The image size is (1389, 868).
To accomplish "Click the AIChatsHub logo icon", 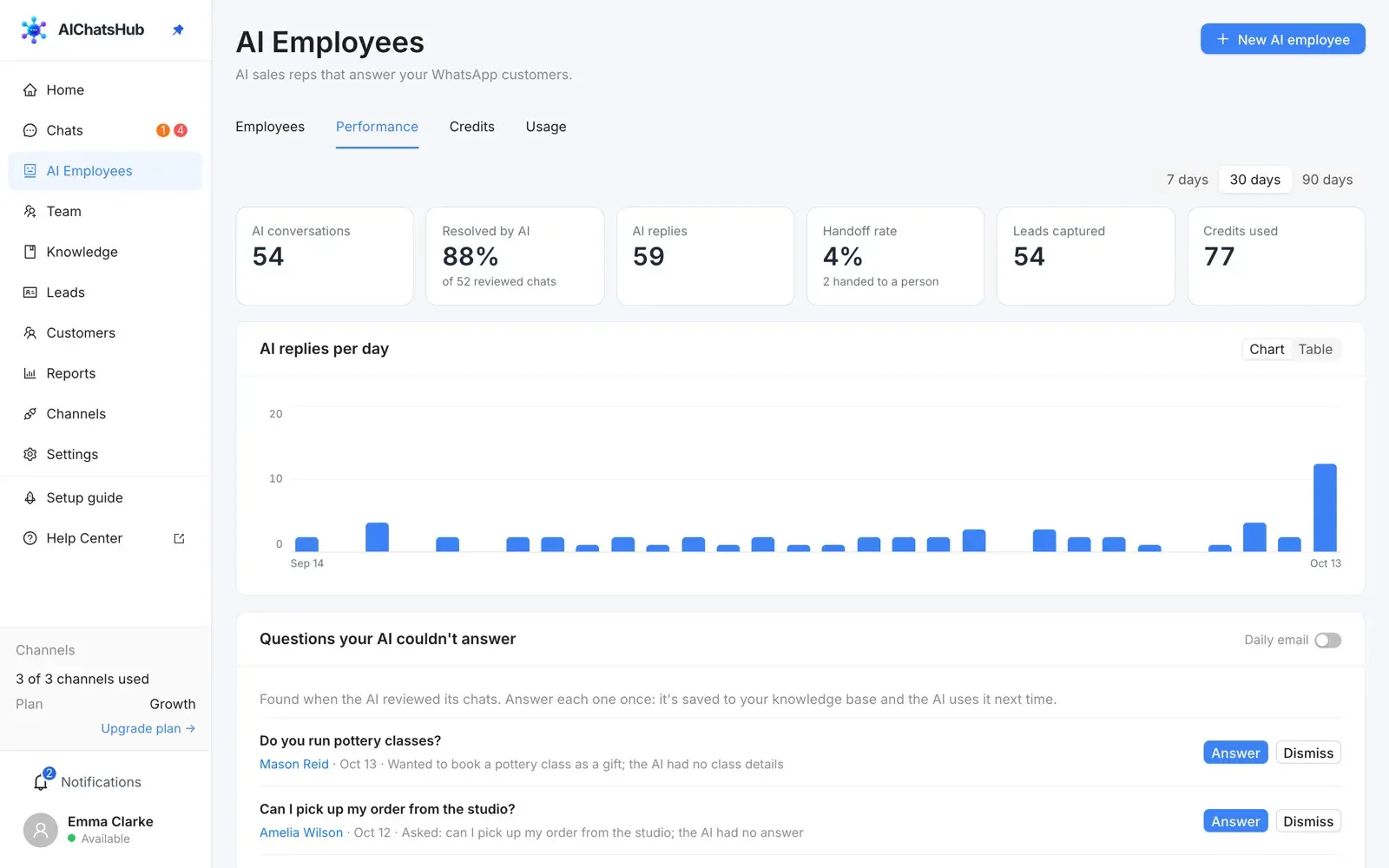I will [34, 30].
